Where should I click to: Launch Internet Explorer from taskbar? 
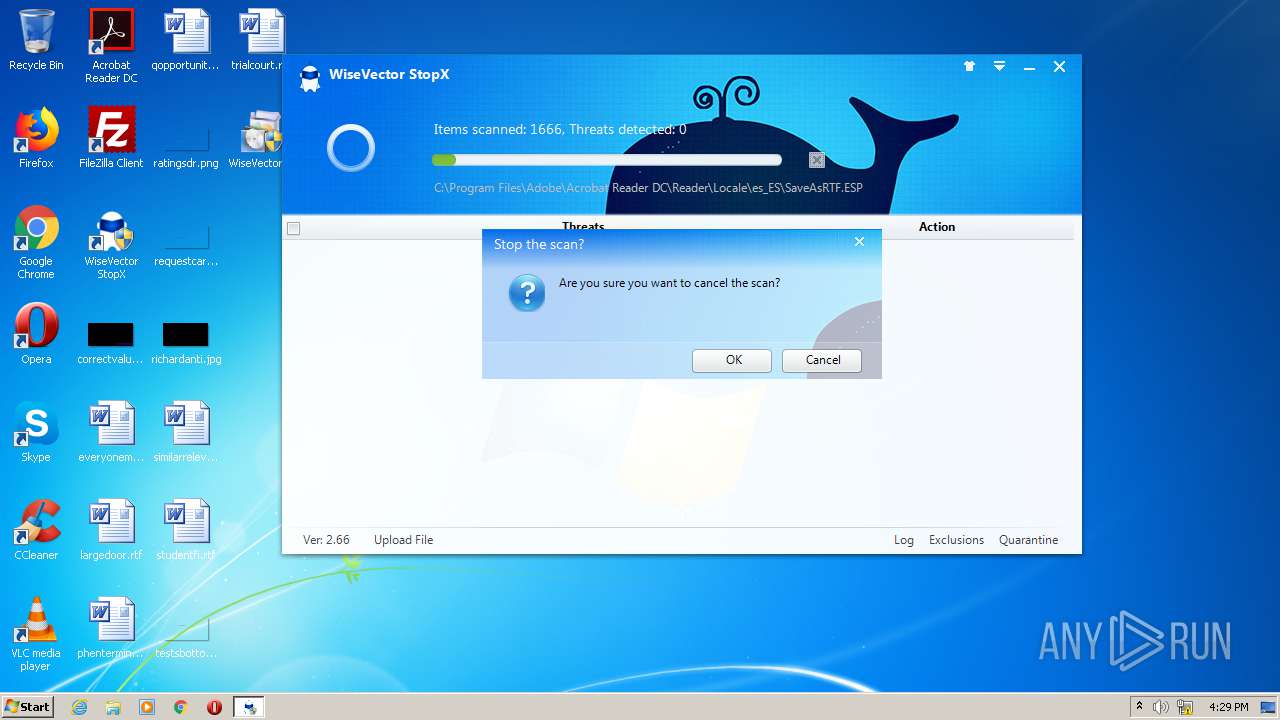click(x=79, y=707)
